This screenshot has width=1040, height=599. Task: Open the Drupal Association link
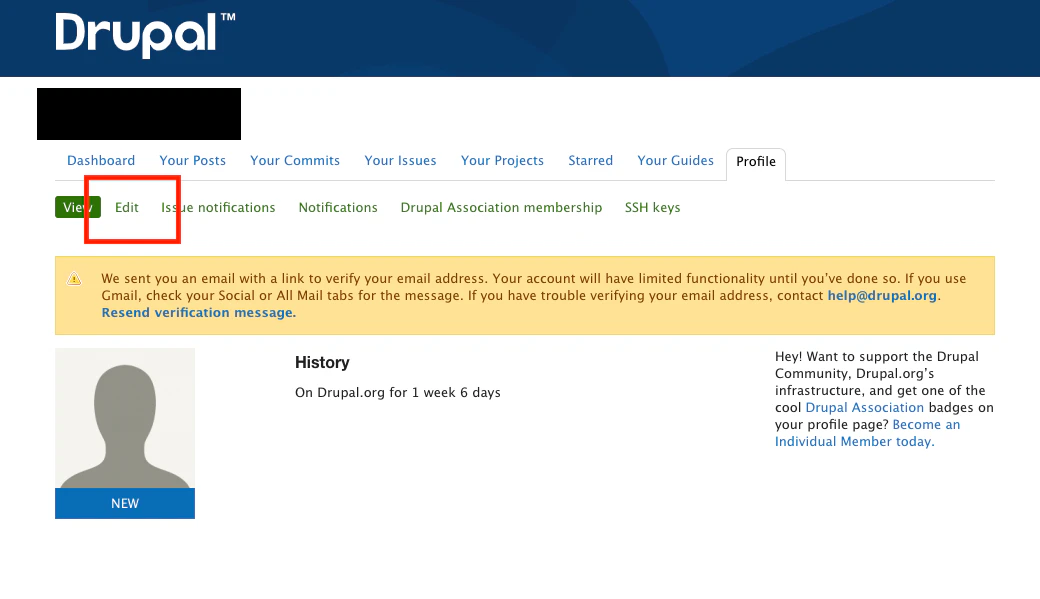pos(864,407)
